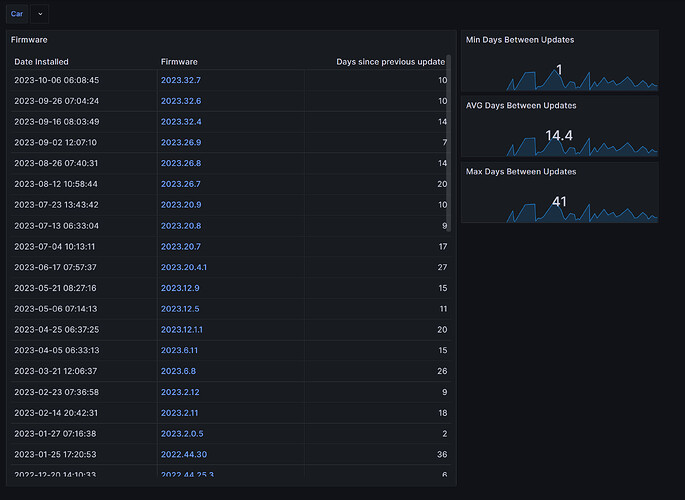Select date cell 2023-01-27 07:16:38
Screen dimensions: 685x500
[x=55, y=434]
